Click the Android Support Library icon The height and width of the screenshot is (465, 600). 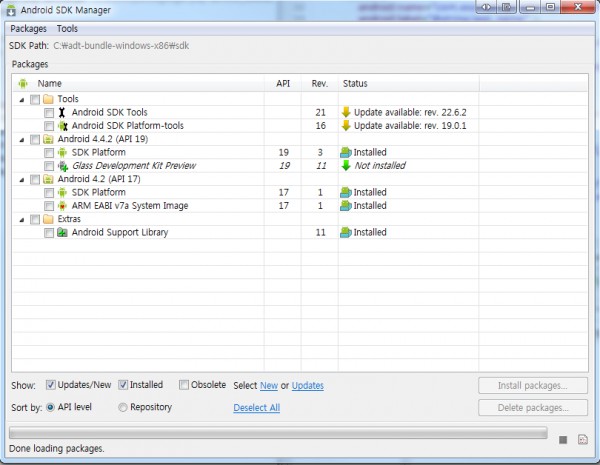pyautogui.click(x=62, y=232)
